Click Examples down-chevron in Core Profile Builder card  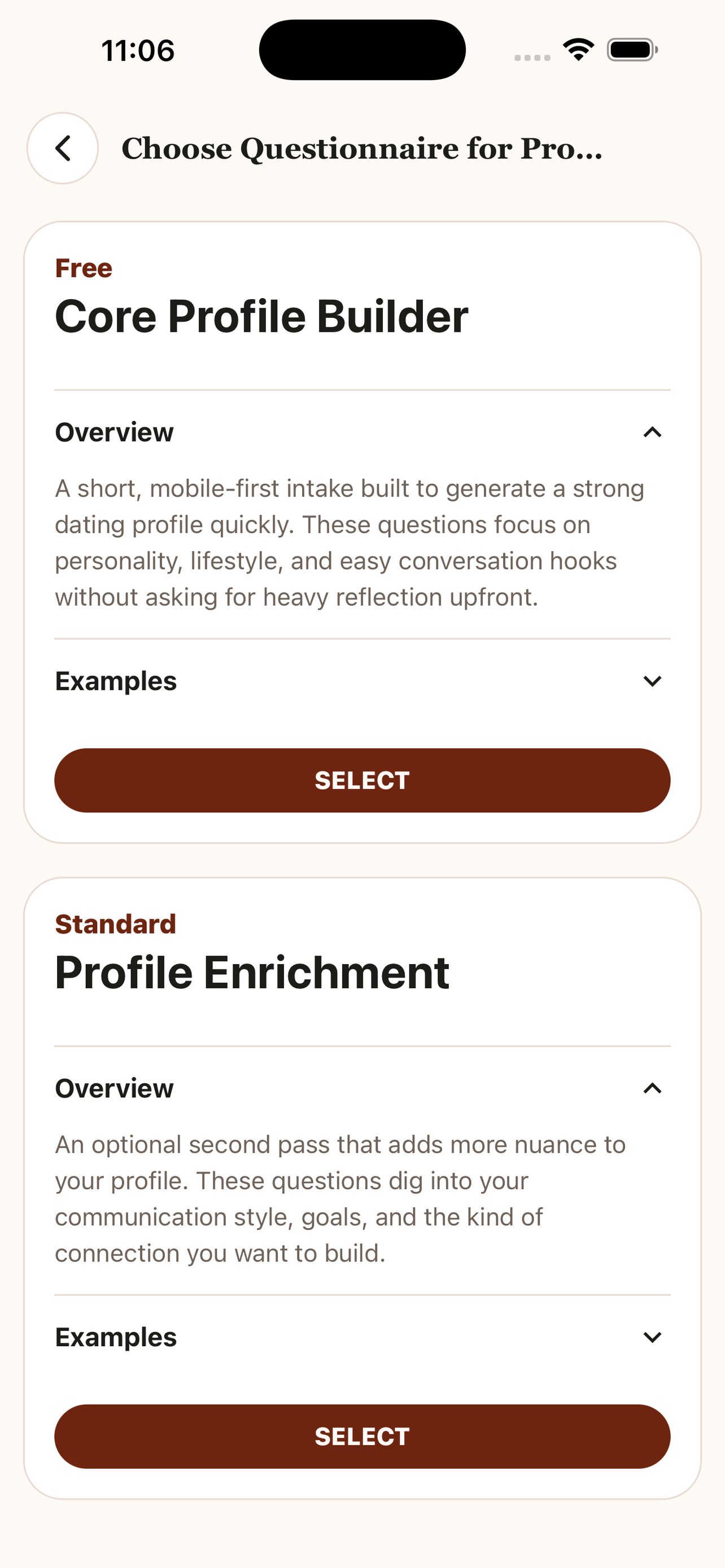[x=652, y=681]
